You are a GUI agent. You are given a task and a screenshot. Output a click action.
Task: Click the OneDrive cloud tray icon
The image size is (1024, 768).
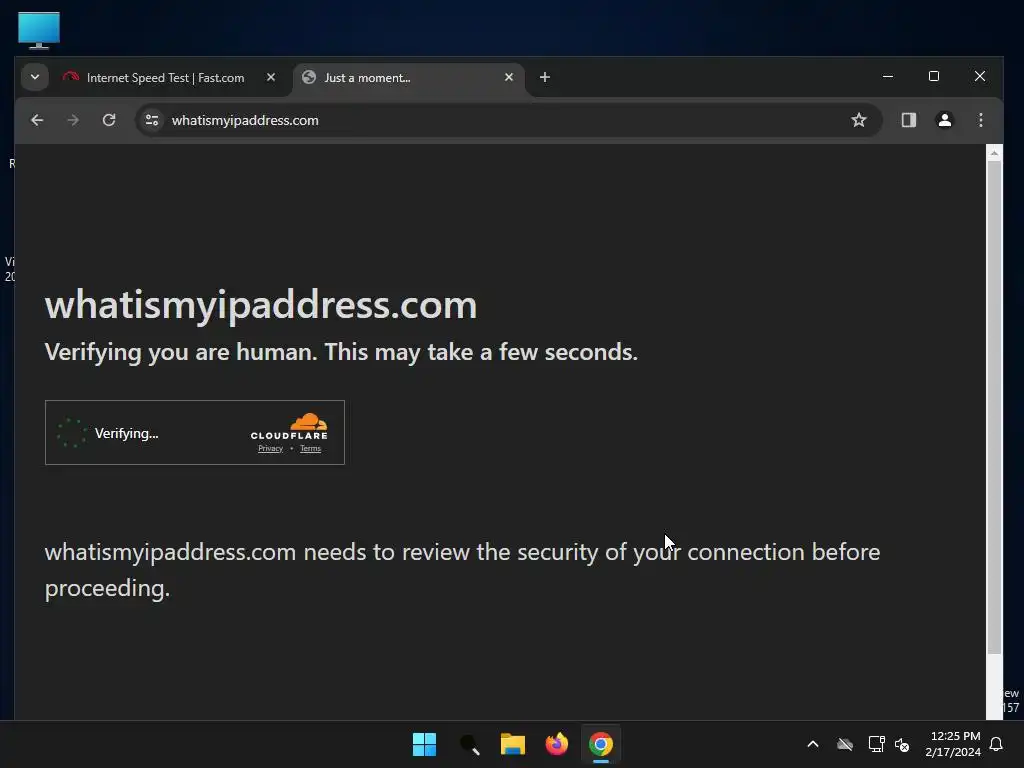tap(845, 744)
